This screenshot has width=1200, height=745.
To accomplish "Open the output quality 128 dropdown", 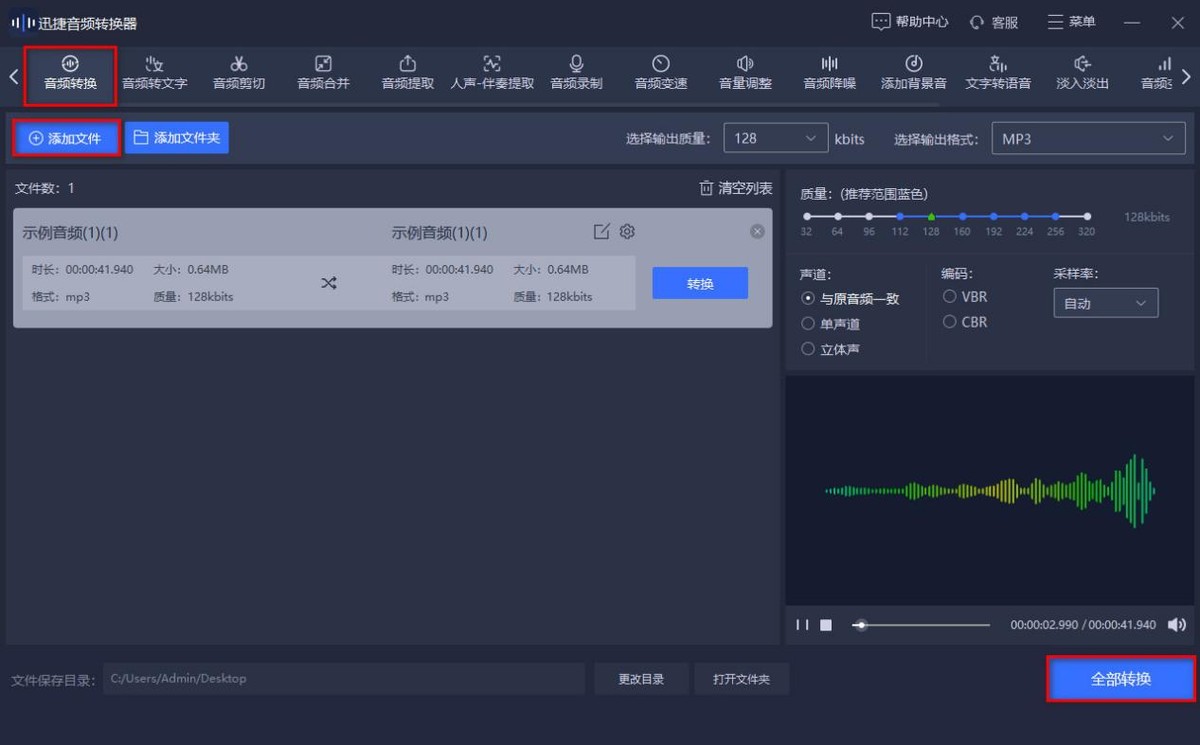I will click(775, 138).
